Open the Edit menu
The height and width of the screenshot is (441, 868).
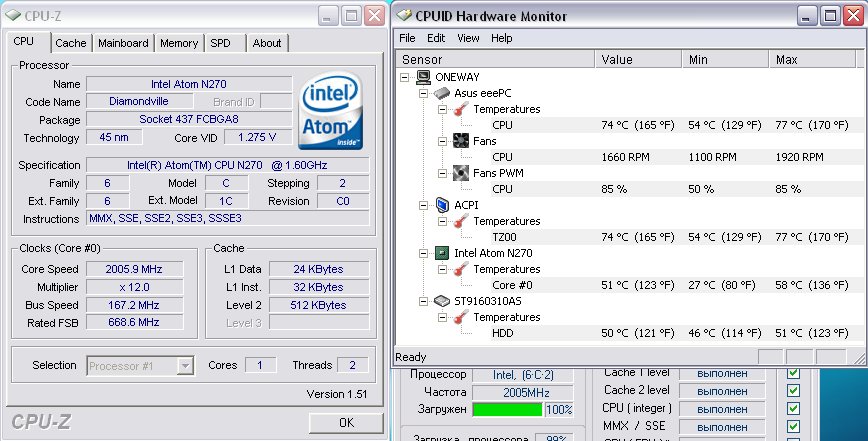436,38
